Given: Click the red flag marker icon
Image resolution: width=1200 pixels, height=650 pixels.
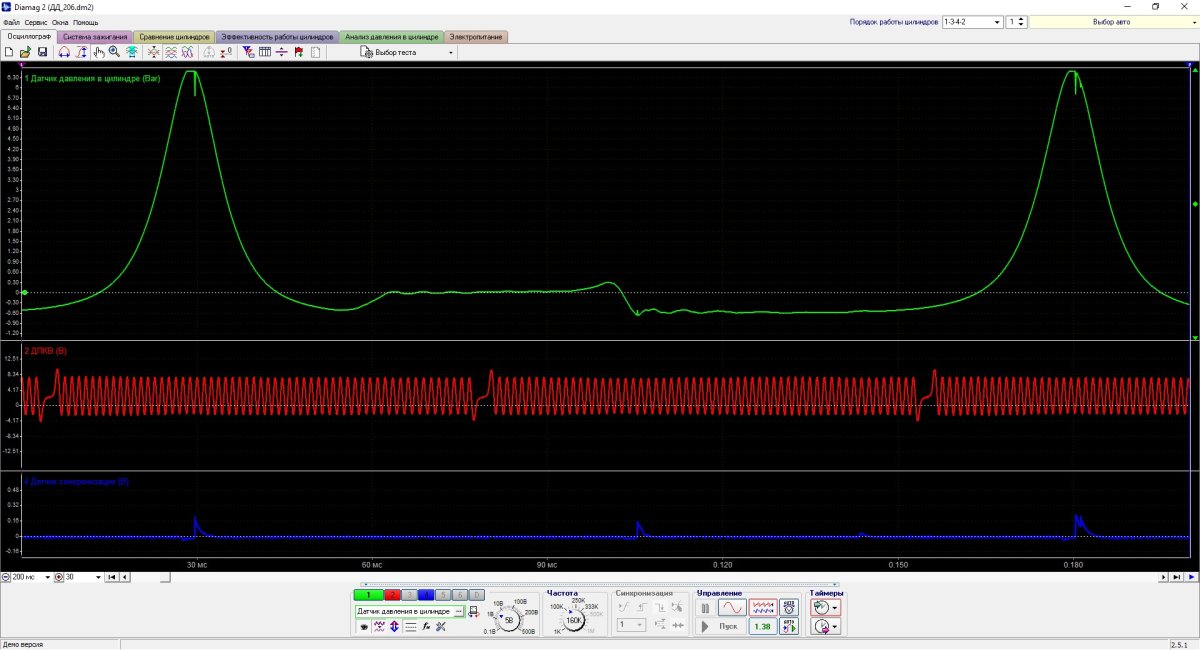Looking at the screenshot, I should pos(299,52).
